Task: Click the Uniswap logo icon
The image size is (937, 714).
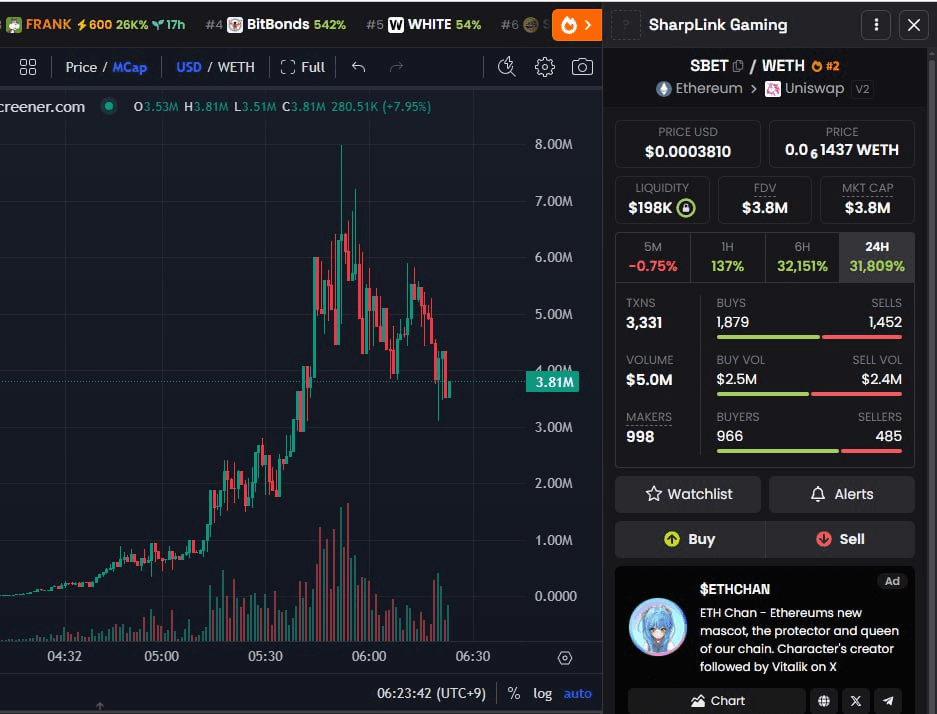Action: pos(773,89)
